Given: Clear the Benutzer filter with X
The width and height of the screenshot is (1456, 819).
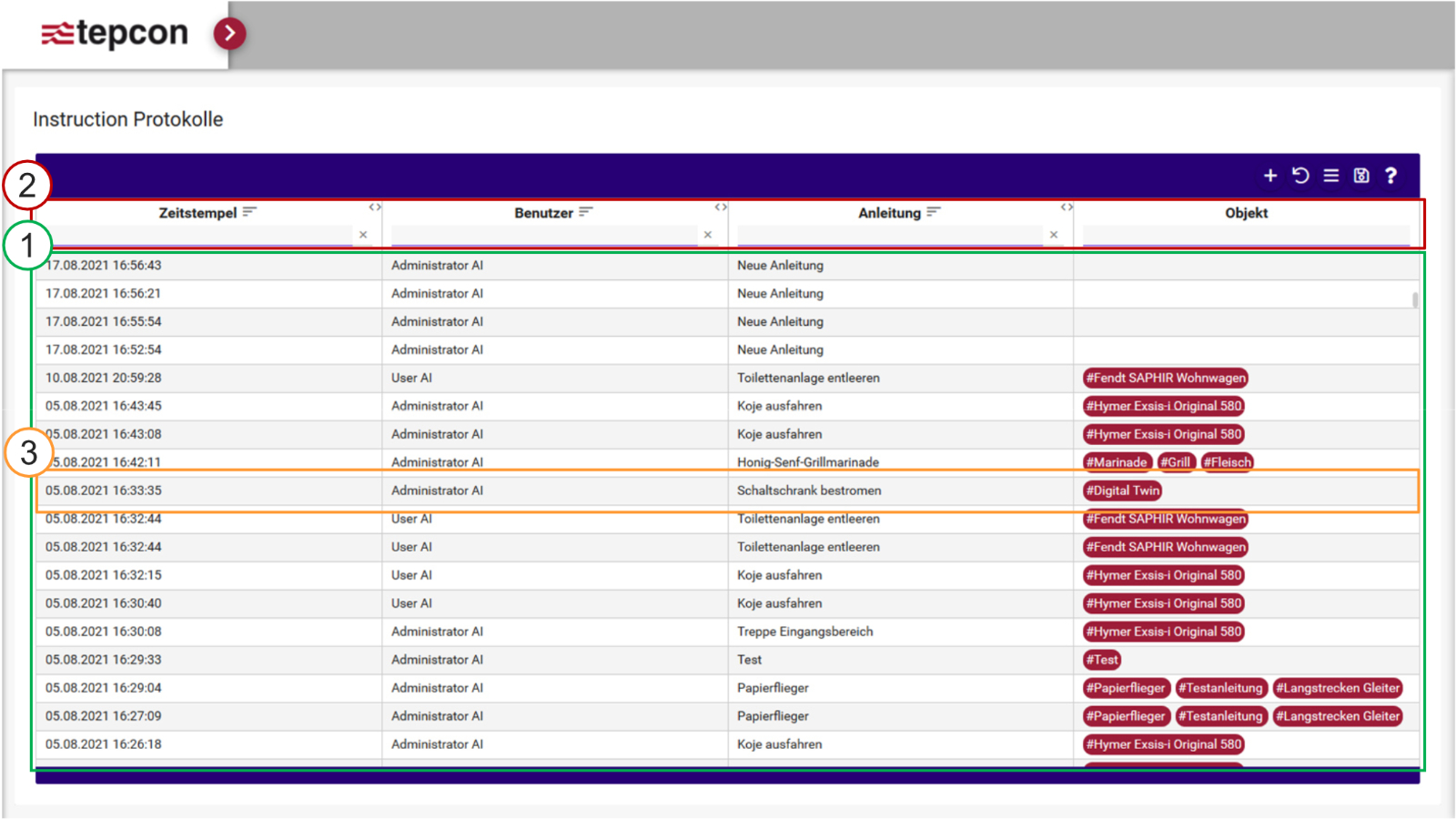Looking at the screenshot, I should pos(708,235).
